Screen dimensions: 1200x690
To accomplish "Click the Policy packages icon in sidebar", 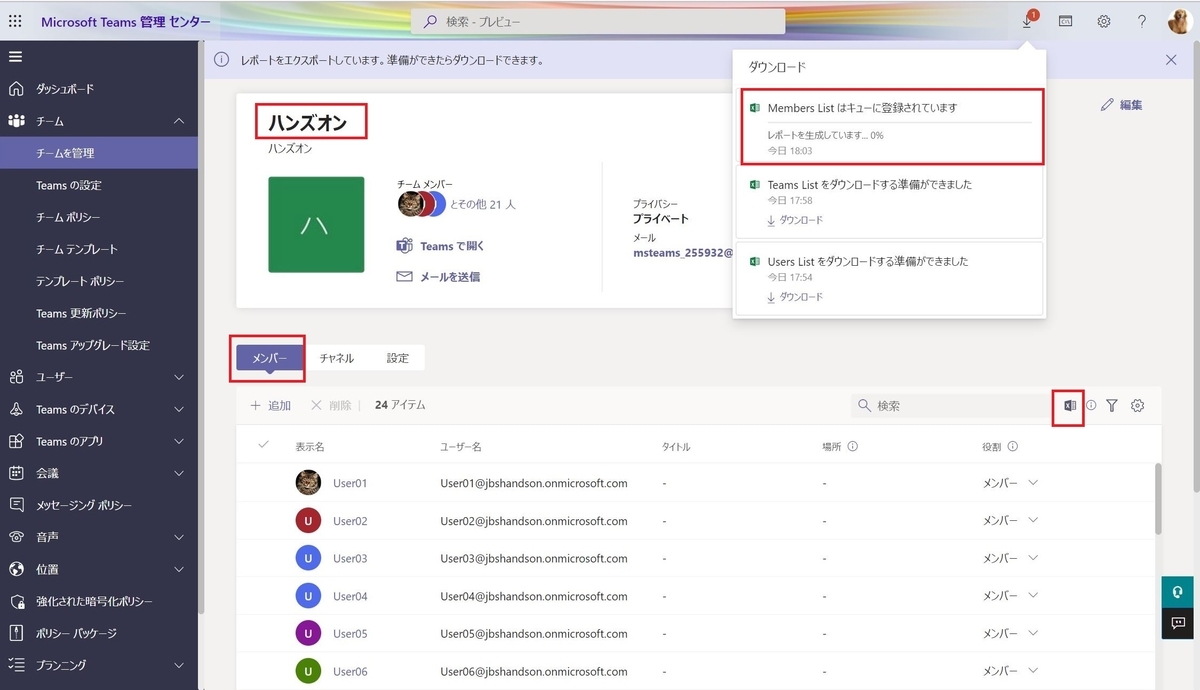I will [16, 633].
